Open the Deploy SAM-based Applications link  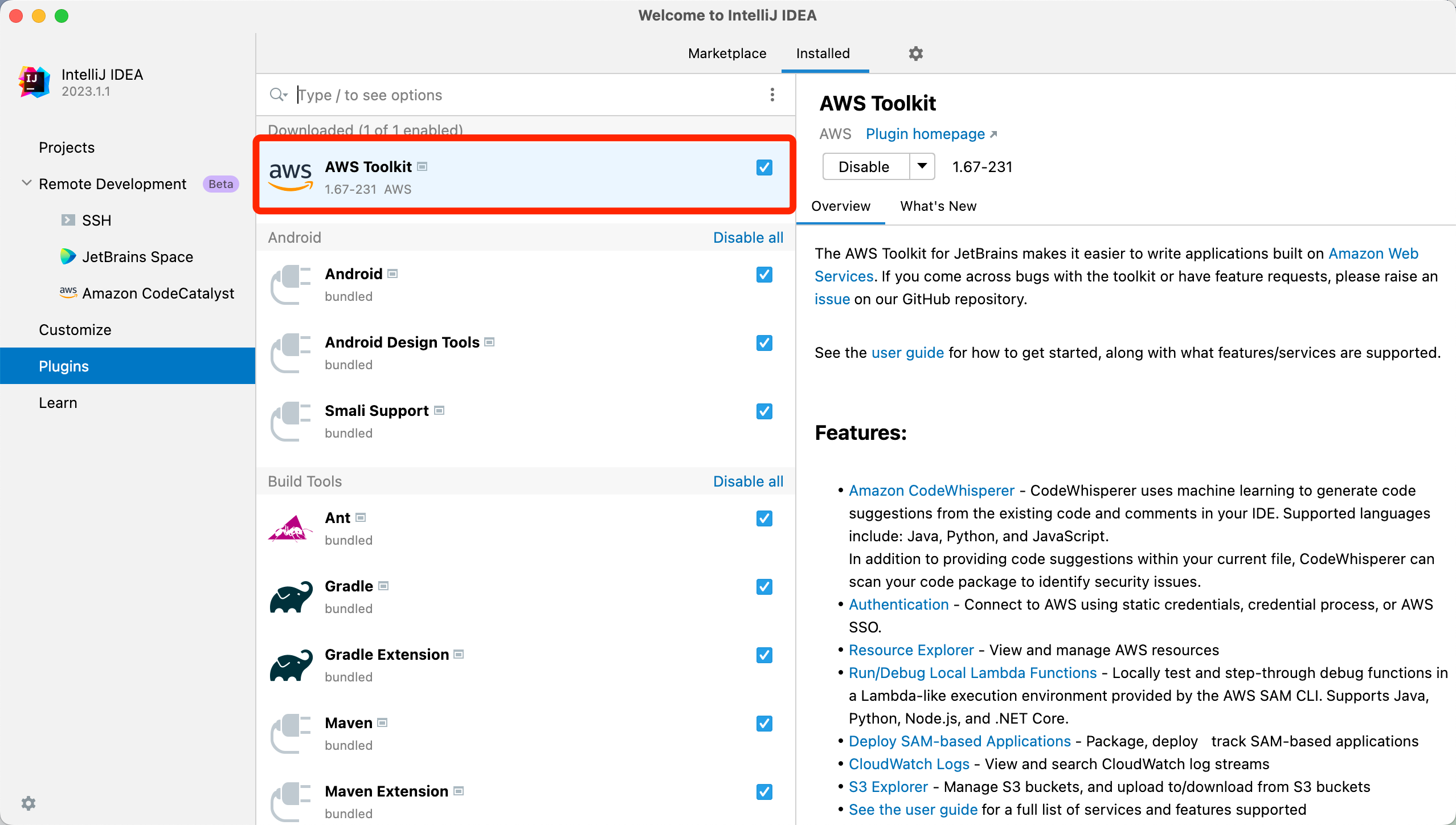click(959, 741)
